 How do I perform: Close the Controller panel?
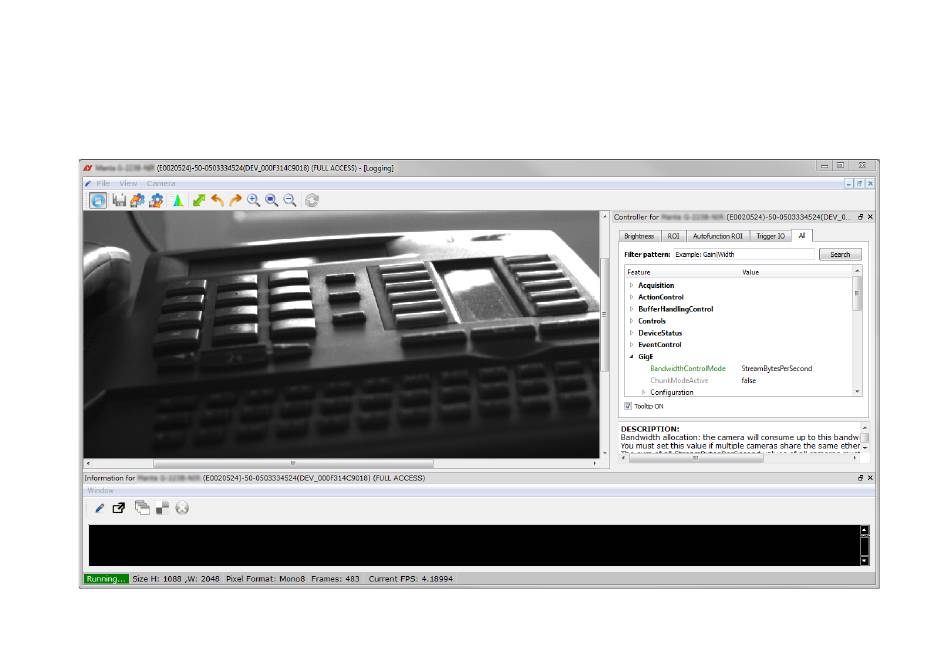[870, 217]
